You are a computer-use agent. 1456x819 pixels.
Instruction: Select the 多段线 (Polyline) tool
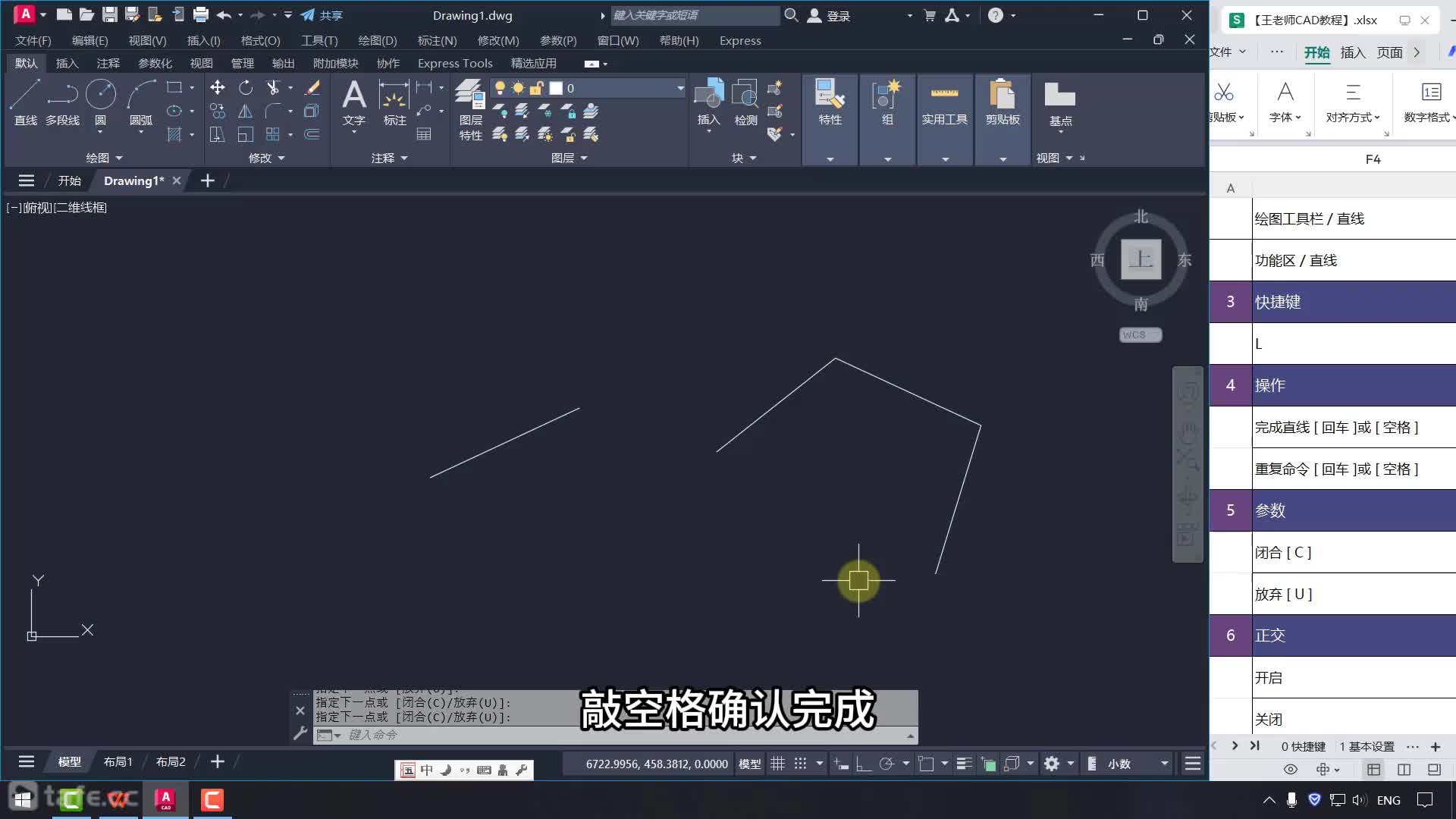pyautogui.click(x=62, y=102)
